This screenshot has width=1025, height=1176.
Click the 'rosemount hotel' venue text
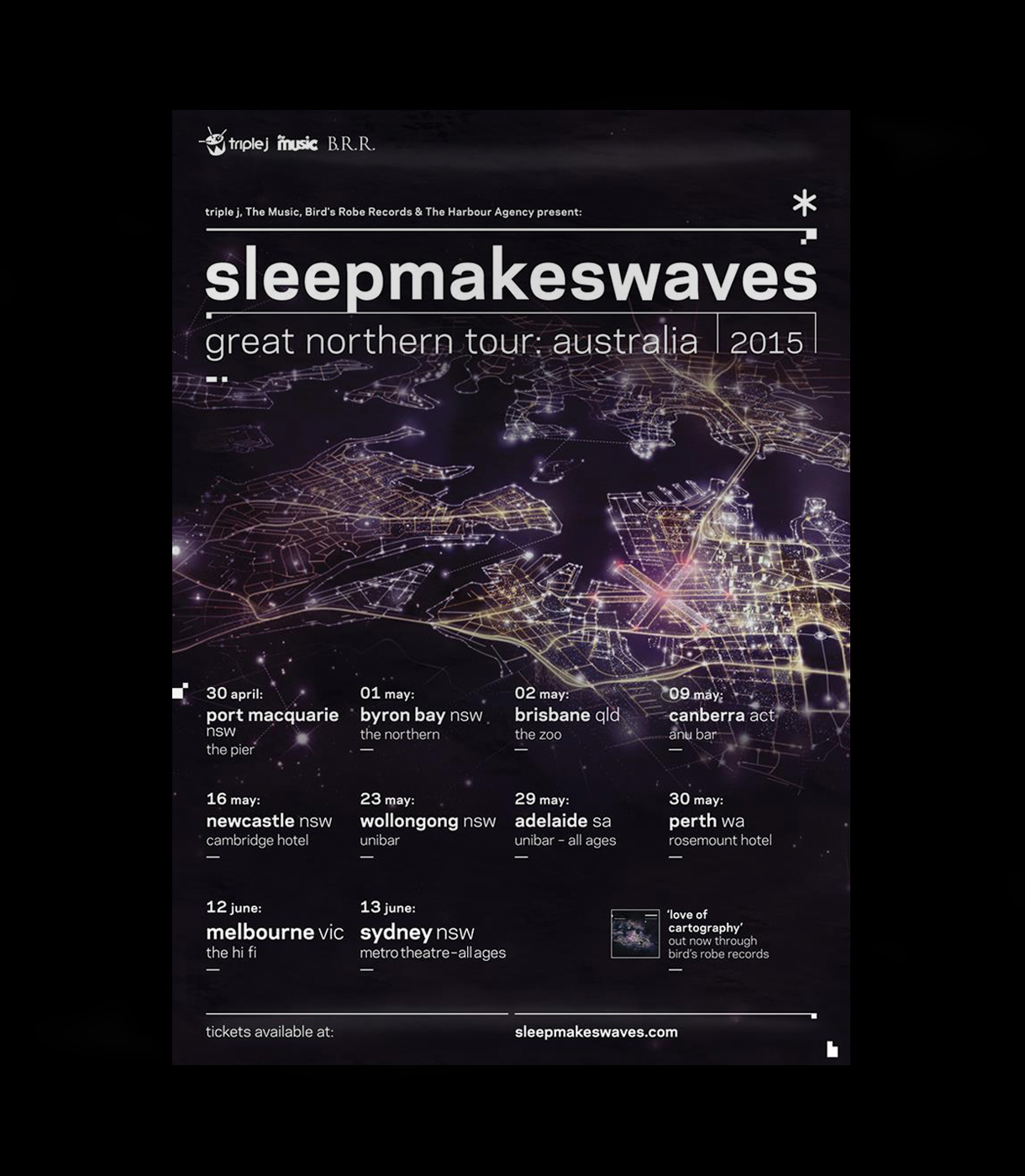click(720, 840)
